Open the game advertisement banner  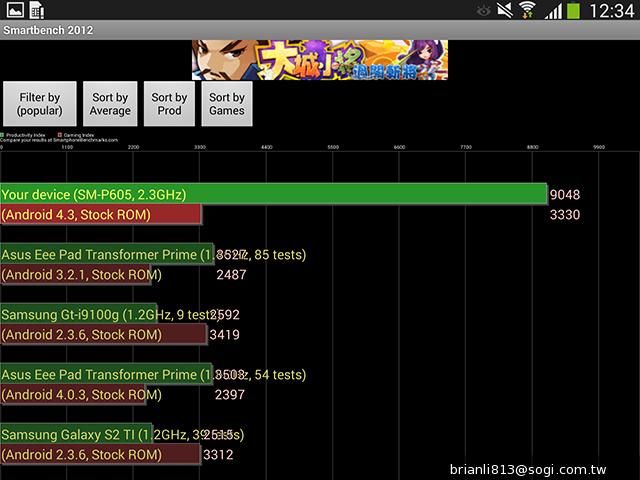coord(320,60)
